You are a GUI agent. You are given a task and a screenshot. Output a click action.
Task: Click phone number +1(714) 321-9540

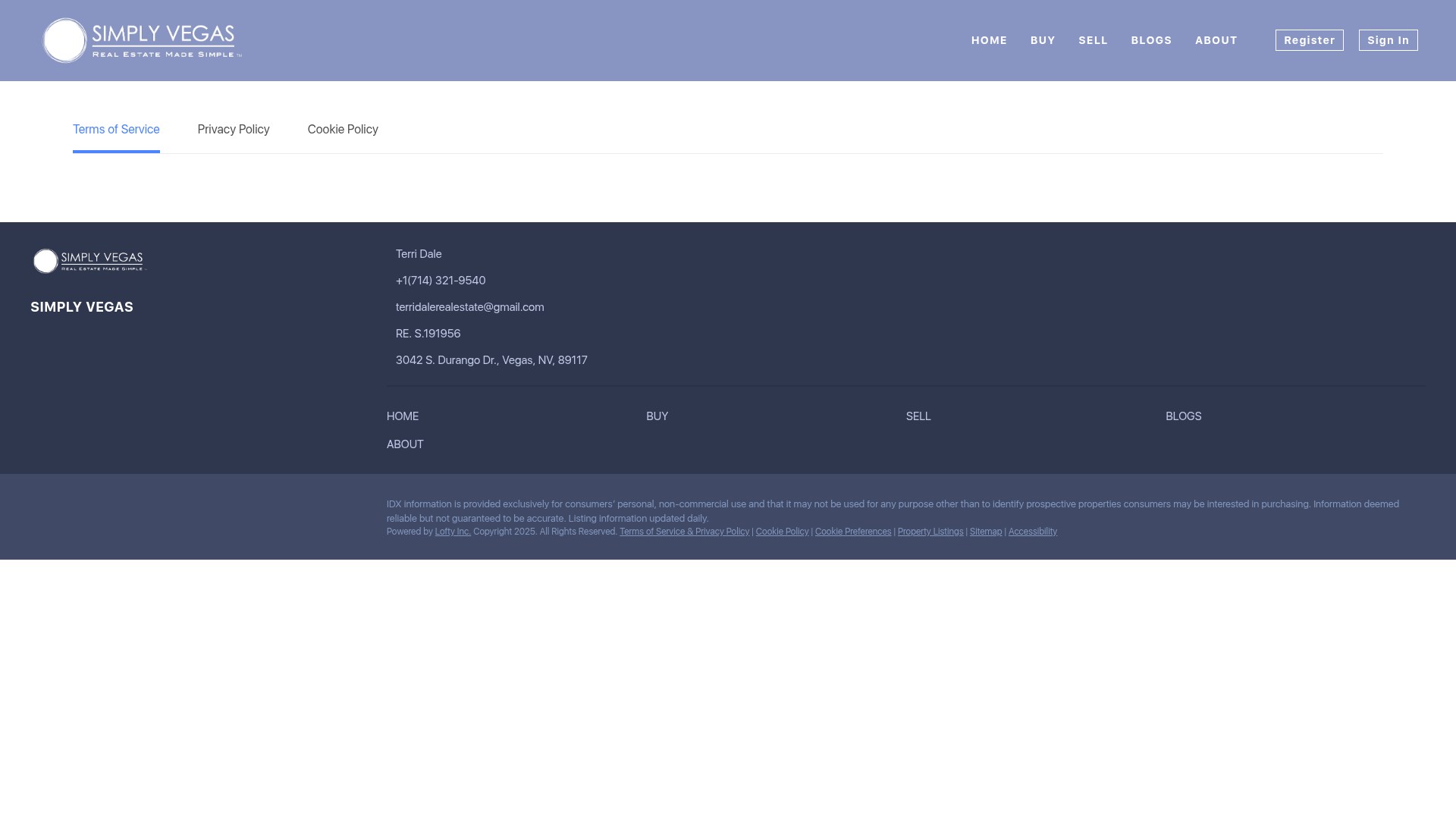click(x=441, y=281)
